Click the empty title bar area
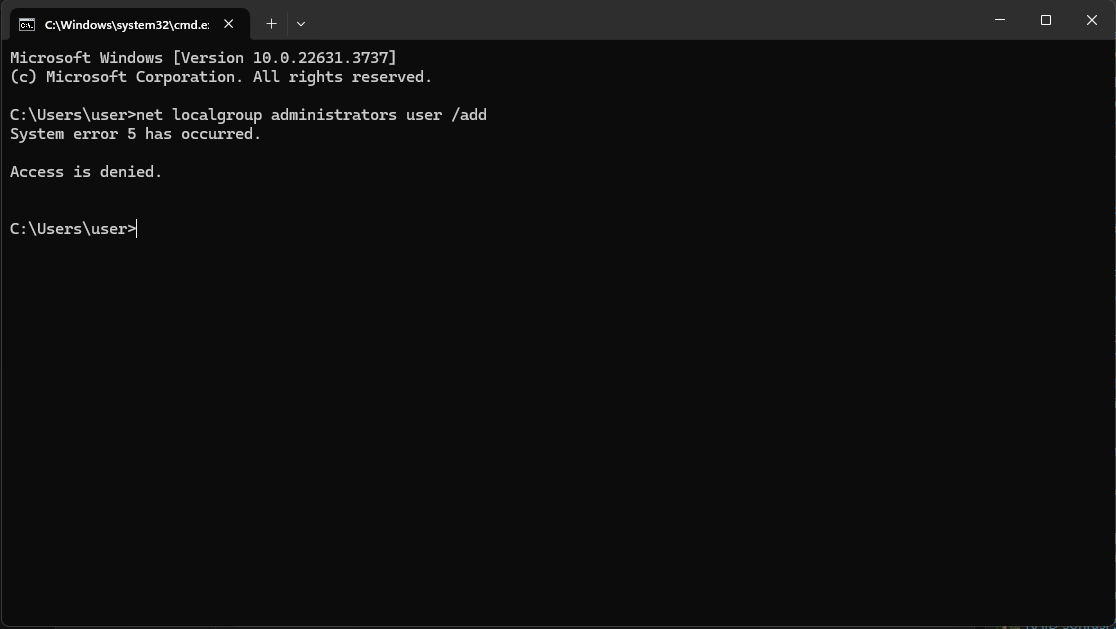The image size is (1116, 629). 640,20
